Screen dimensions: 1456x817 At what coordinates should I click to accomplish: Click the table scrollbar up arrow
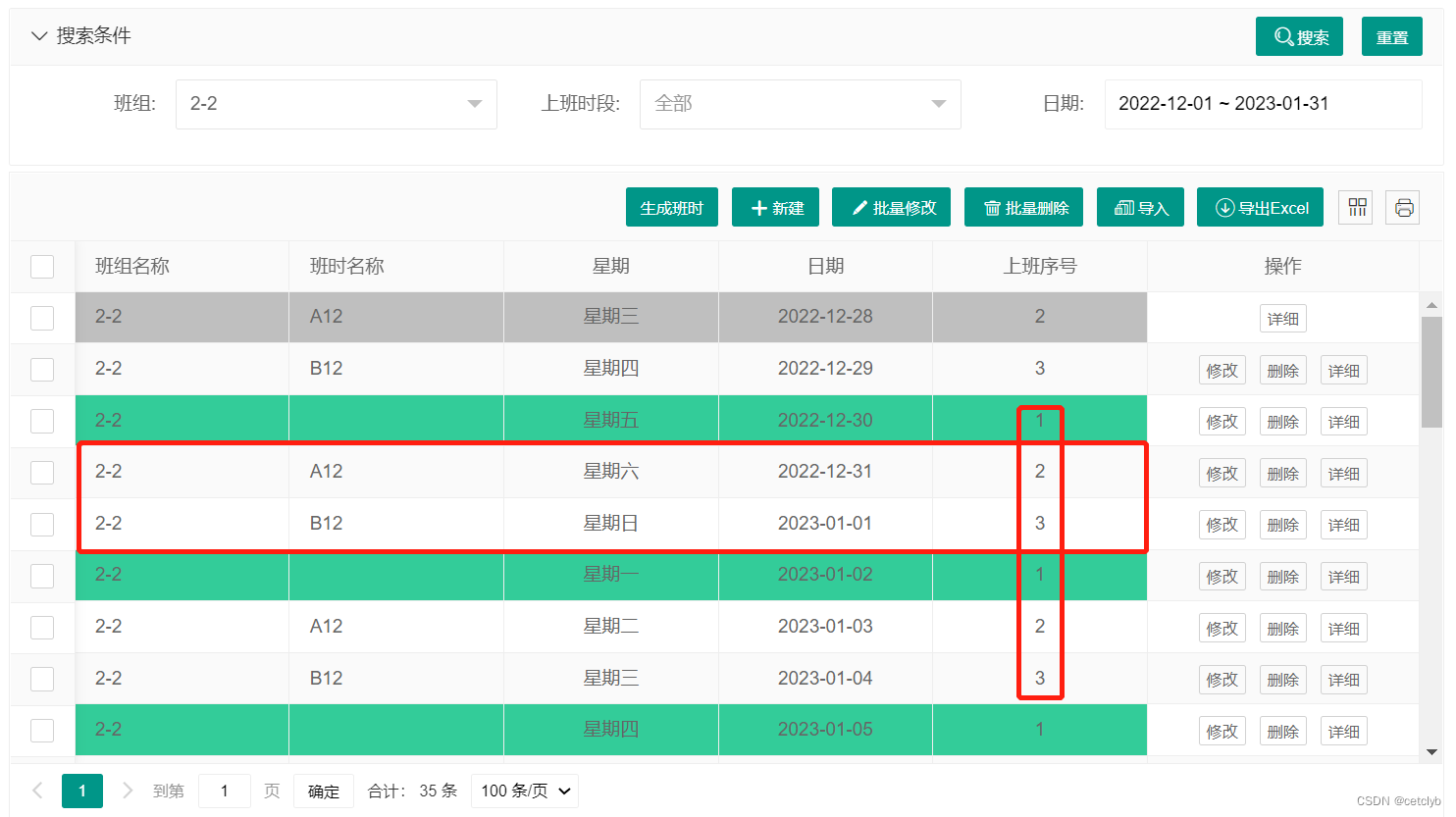[1431, 305]
